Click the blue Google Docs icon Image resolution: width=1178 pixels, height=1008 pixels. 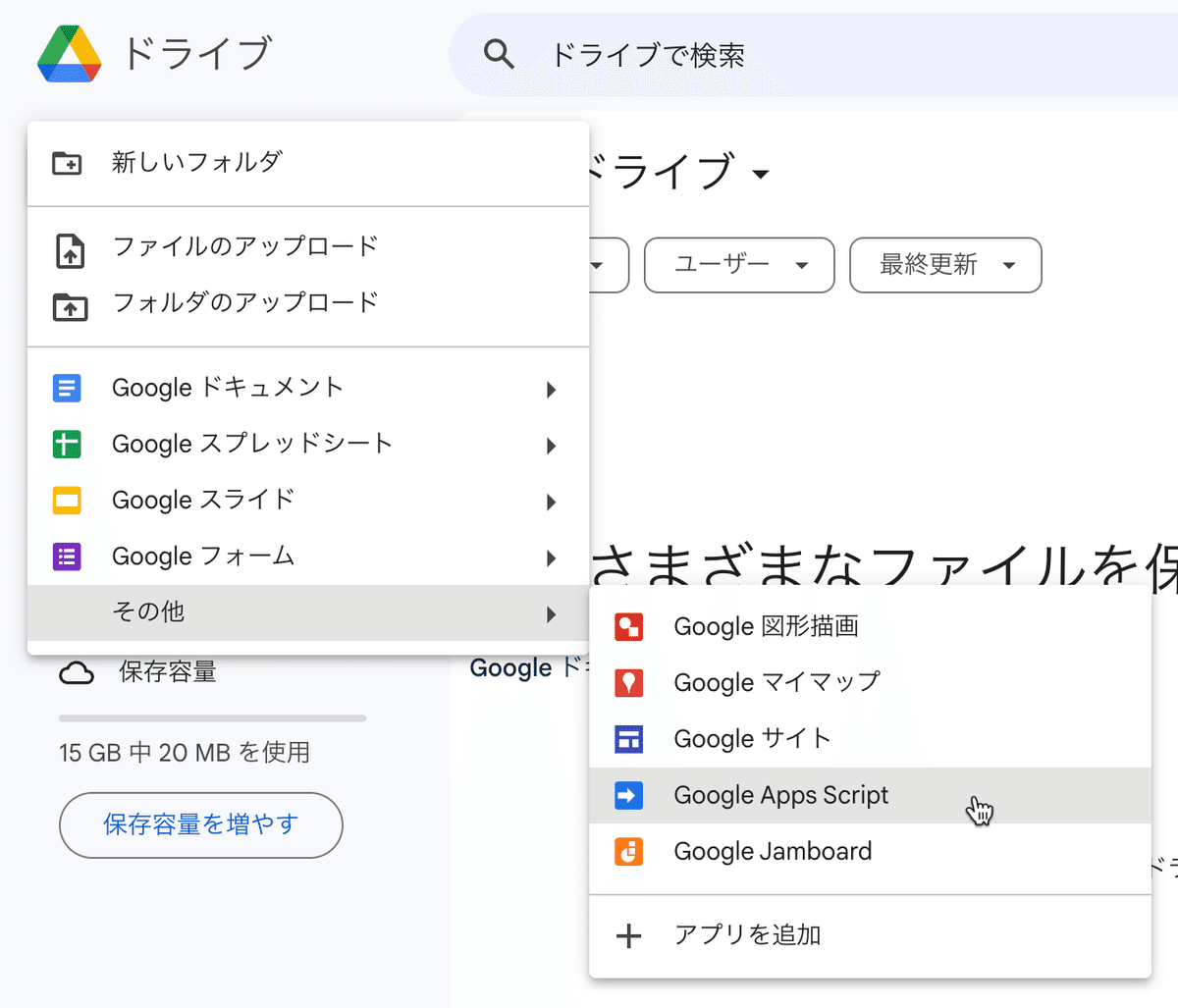point(67,389)
